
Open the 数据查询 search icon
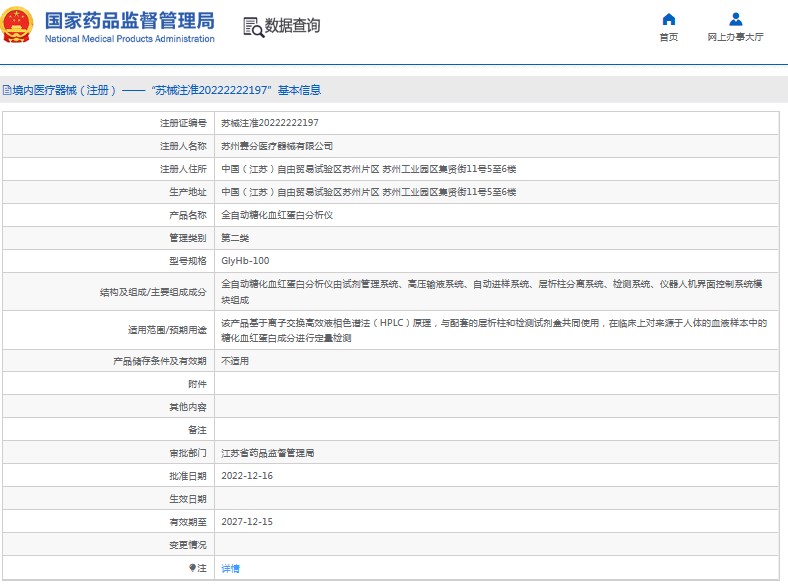coord(253,27)
